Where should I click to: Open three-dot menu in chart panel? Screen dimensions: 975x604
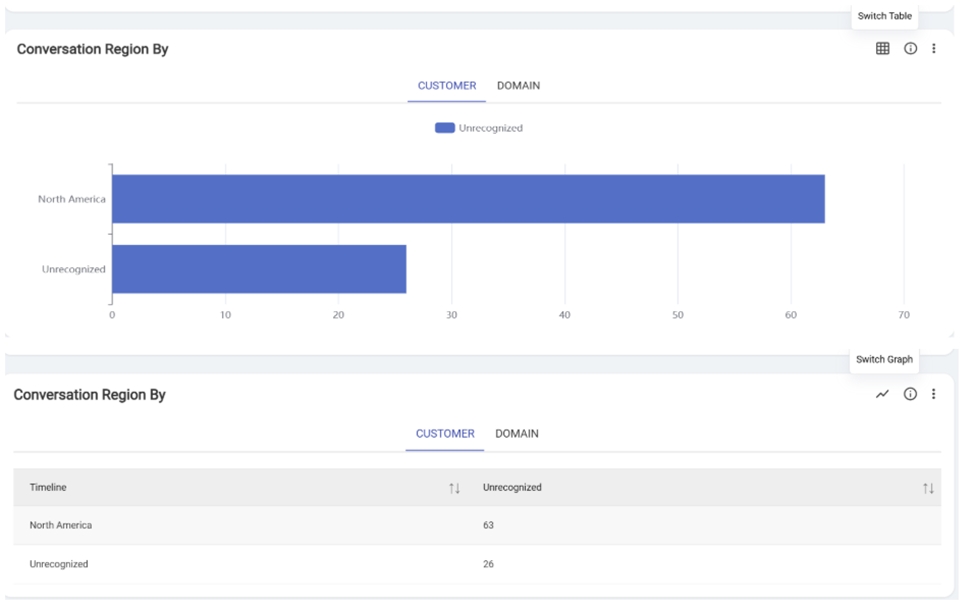click(934, 48)
